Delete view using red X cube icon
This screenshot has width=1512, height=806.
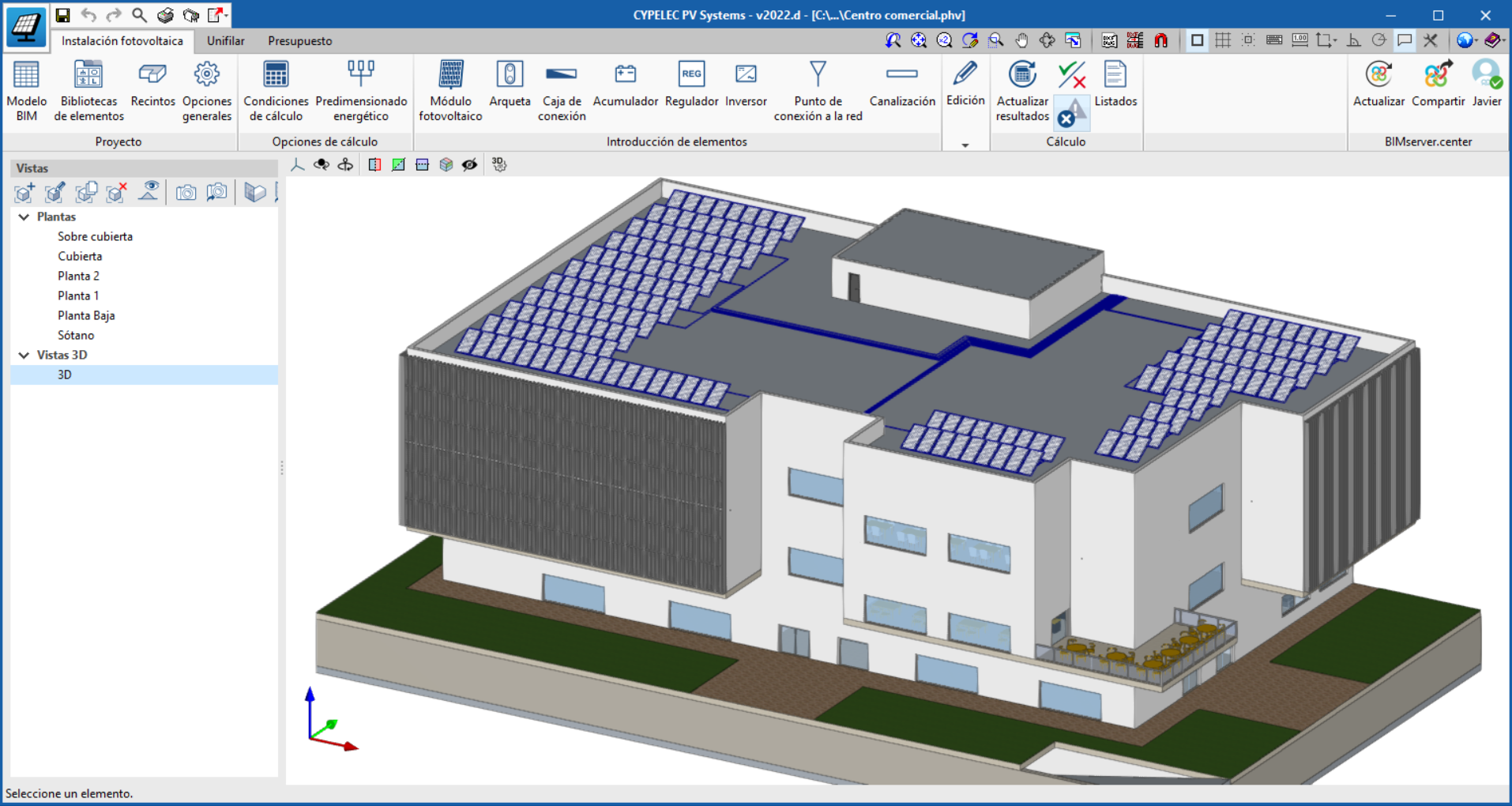click(117, 192)
